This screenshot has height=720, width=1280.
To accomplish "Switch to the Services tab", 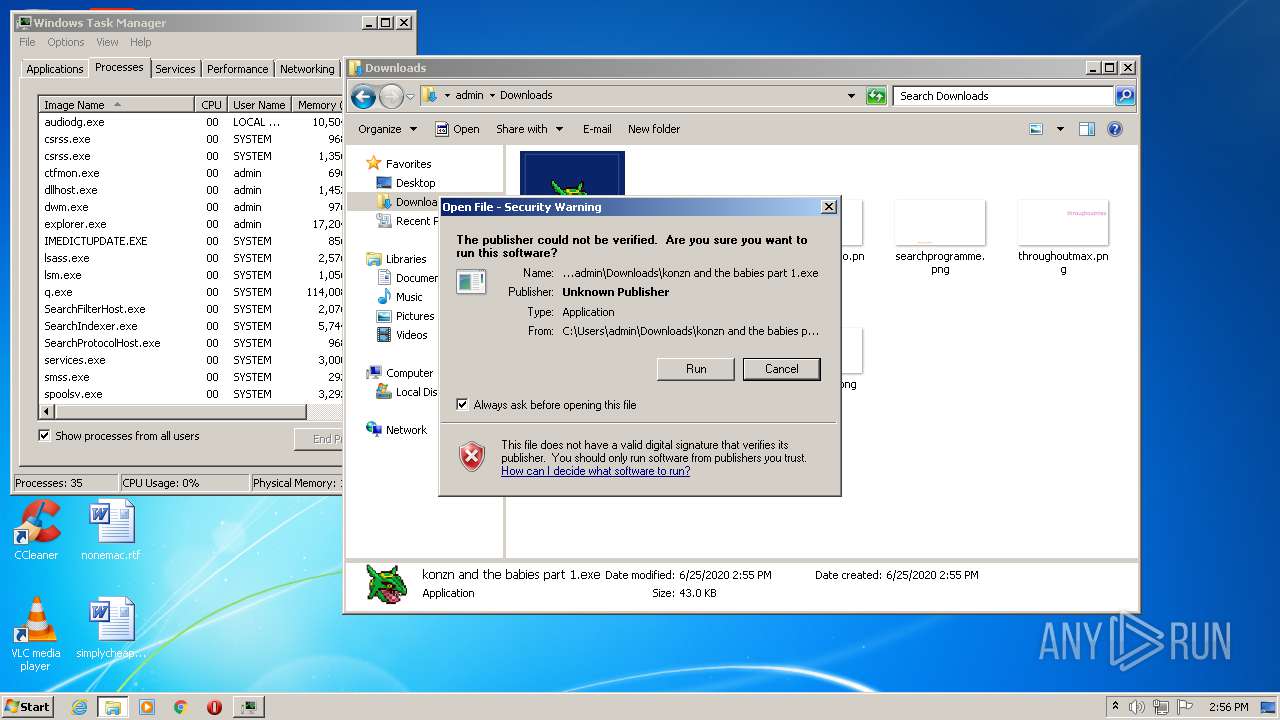I will (175, 69).
